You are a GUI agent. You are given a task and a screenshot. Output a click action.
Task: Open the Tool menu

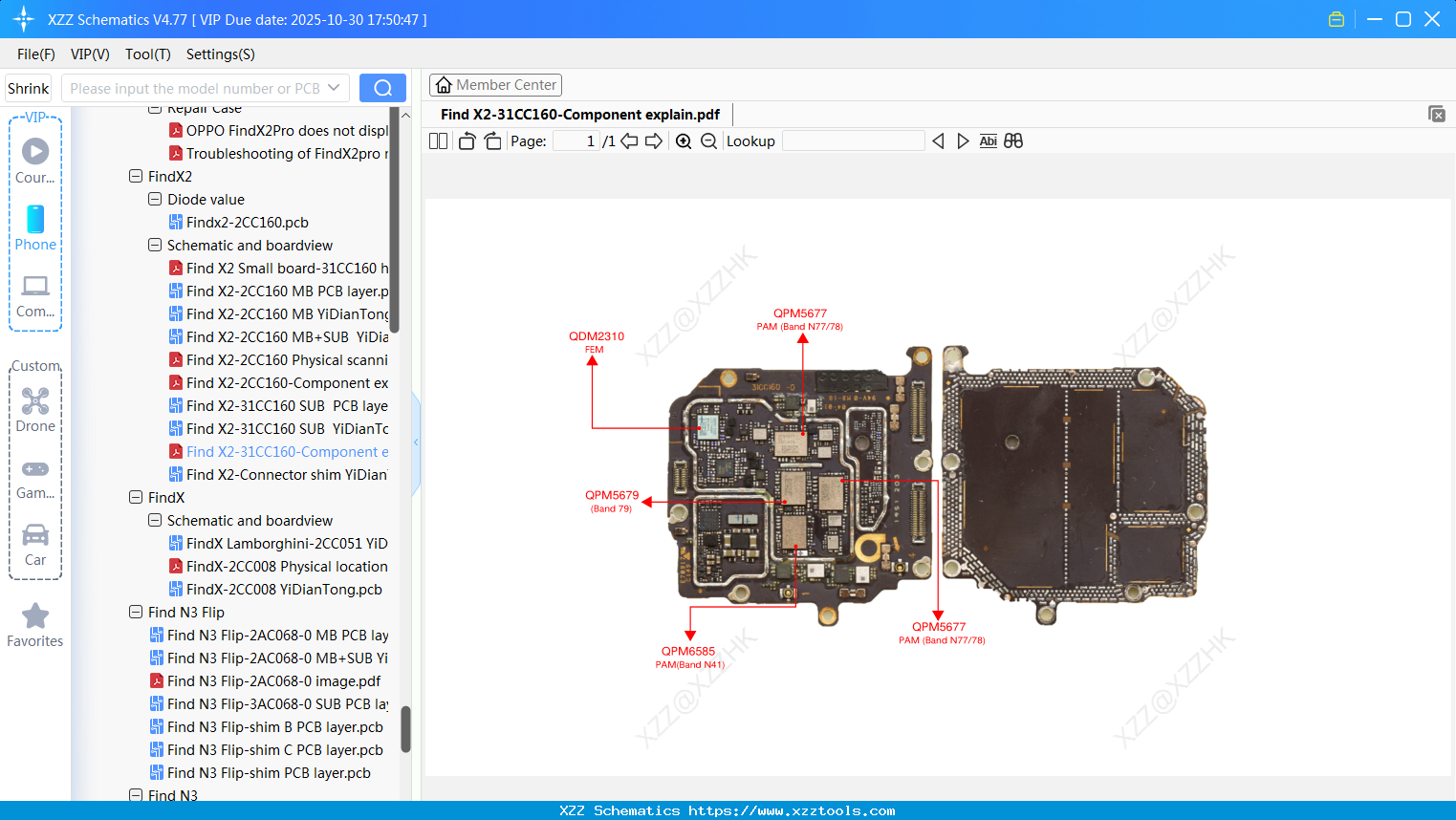147,54
